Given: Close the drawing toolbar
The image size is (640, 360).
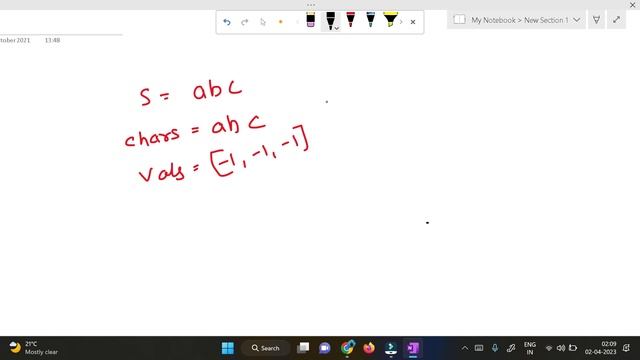Looking at the screenshot, I should [413, 22].
